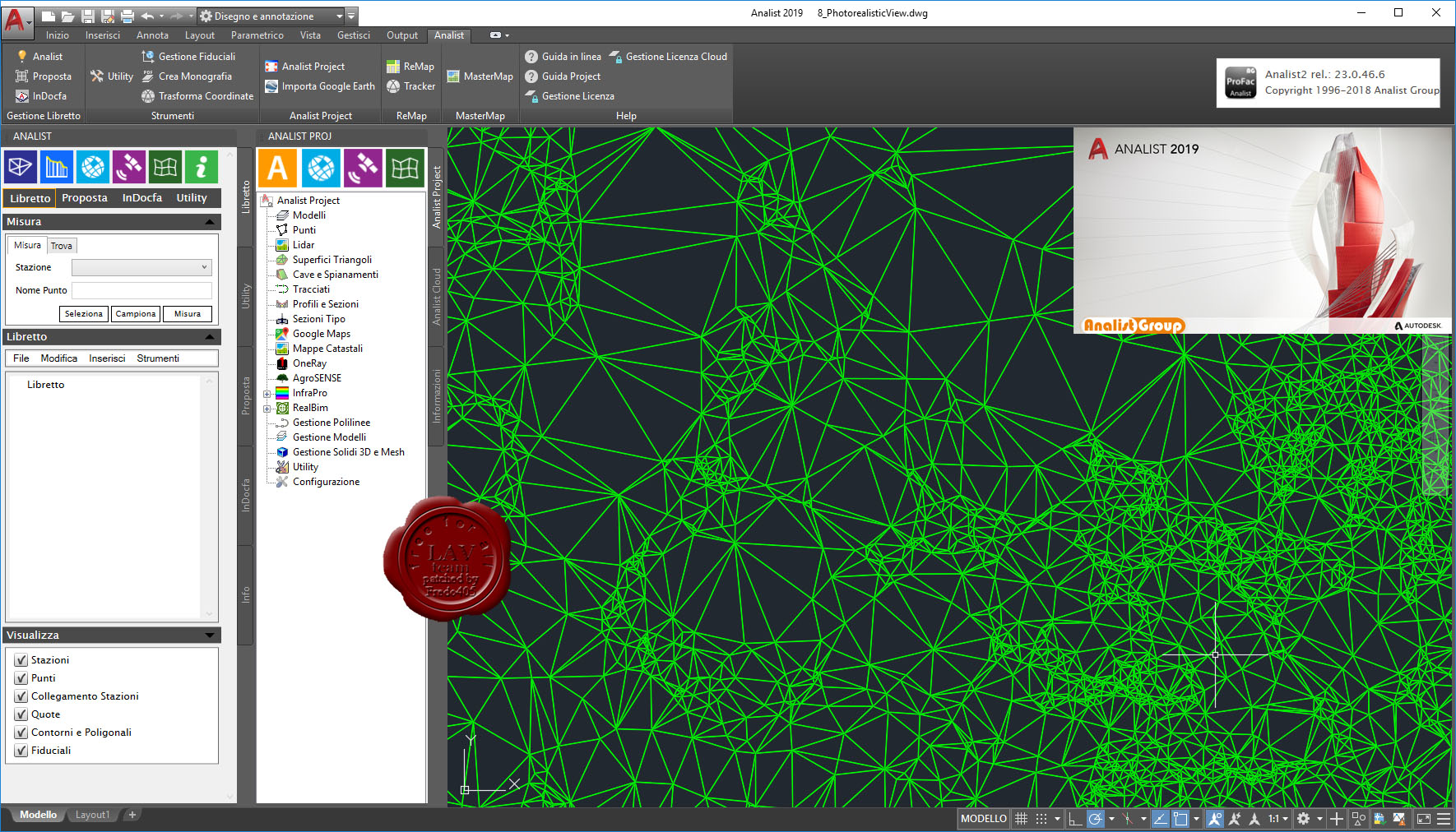This screenshot has height=832, width=1456.
Task: Add a new layout with plus button
Action: pos(132,815)
